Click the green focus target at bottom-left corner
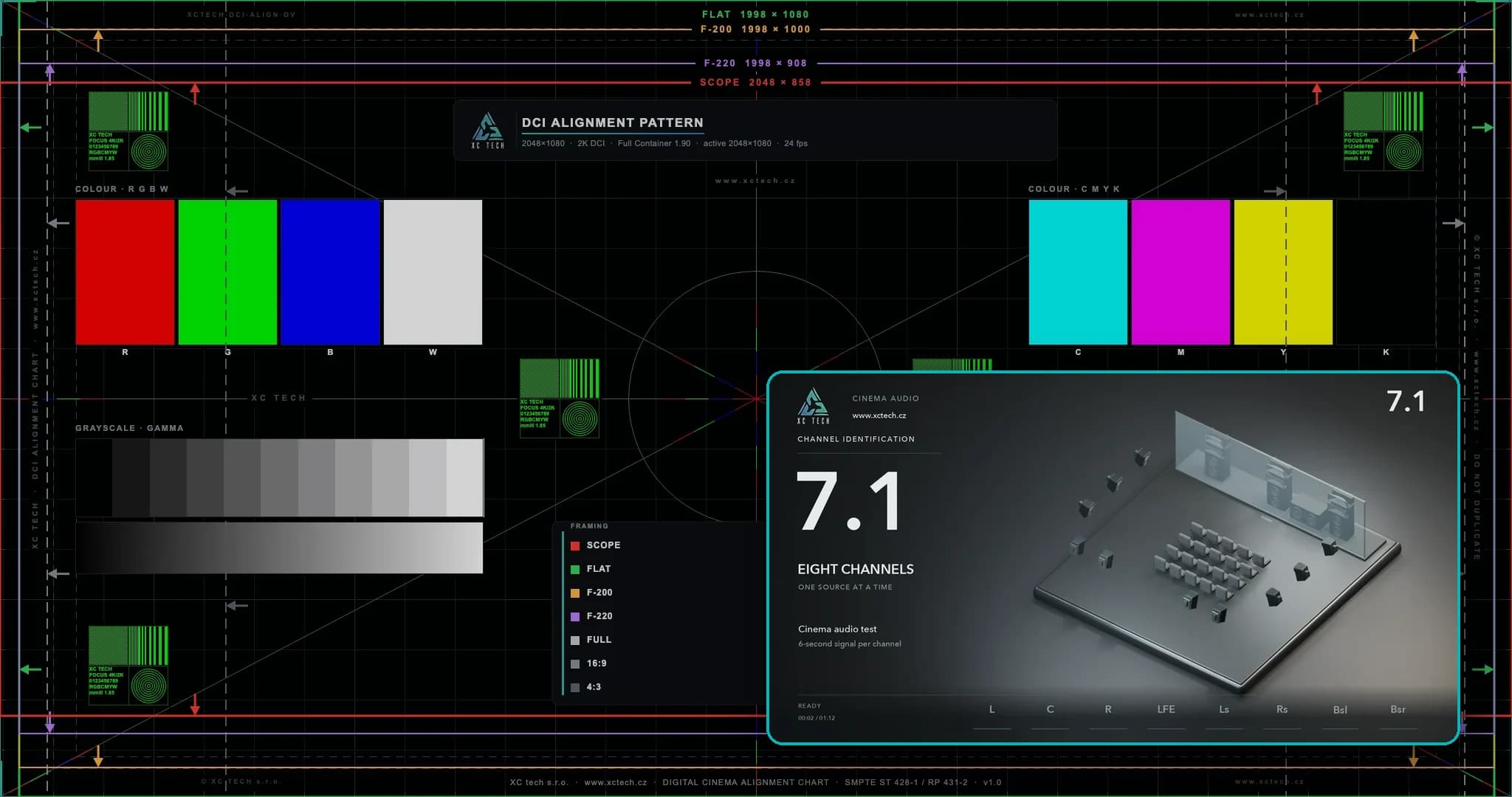 pyautogui.click(x=128, y=666)
